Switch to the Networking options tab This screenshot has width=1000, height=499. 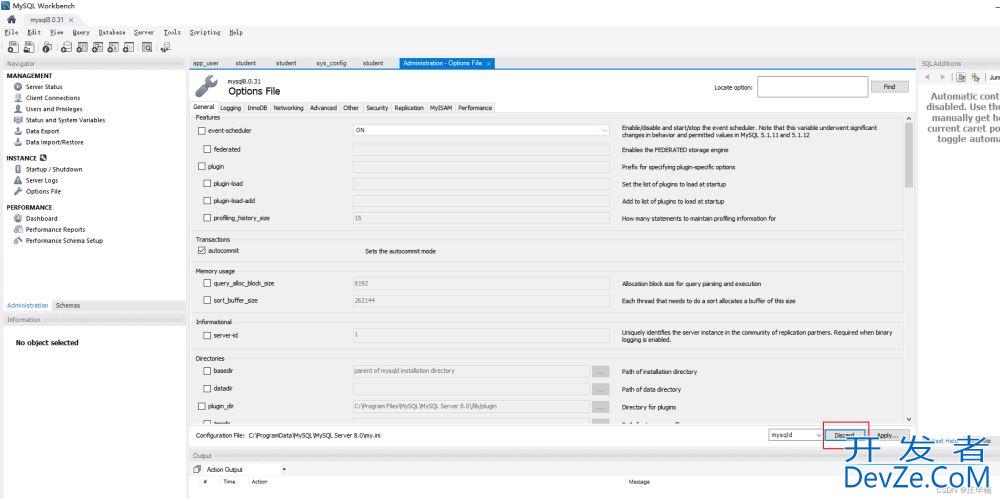click(288, 108)
